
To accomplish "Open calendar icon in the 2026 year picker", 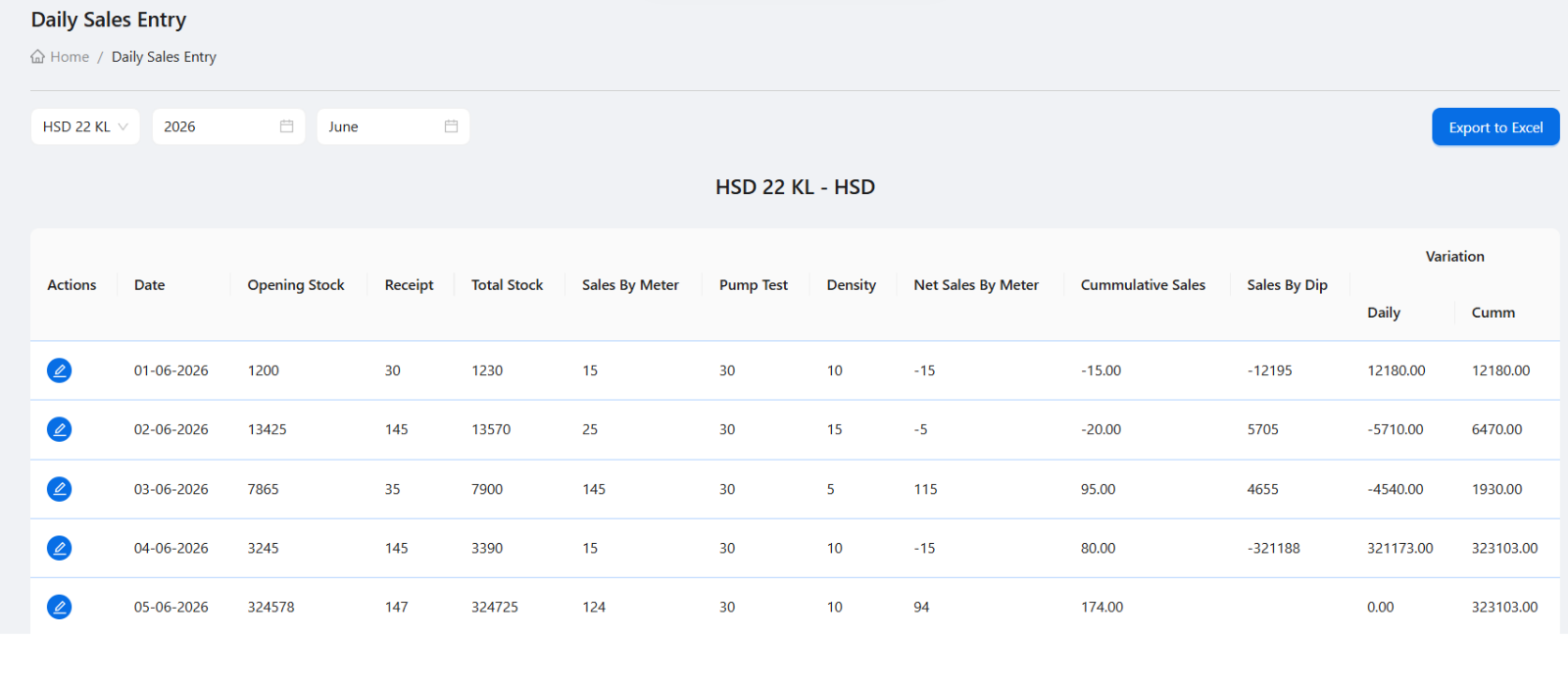I will coord(286,126).
